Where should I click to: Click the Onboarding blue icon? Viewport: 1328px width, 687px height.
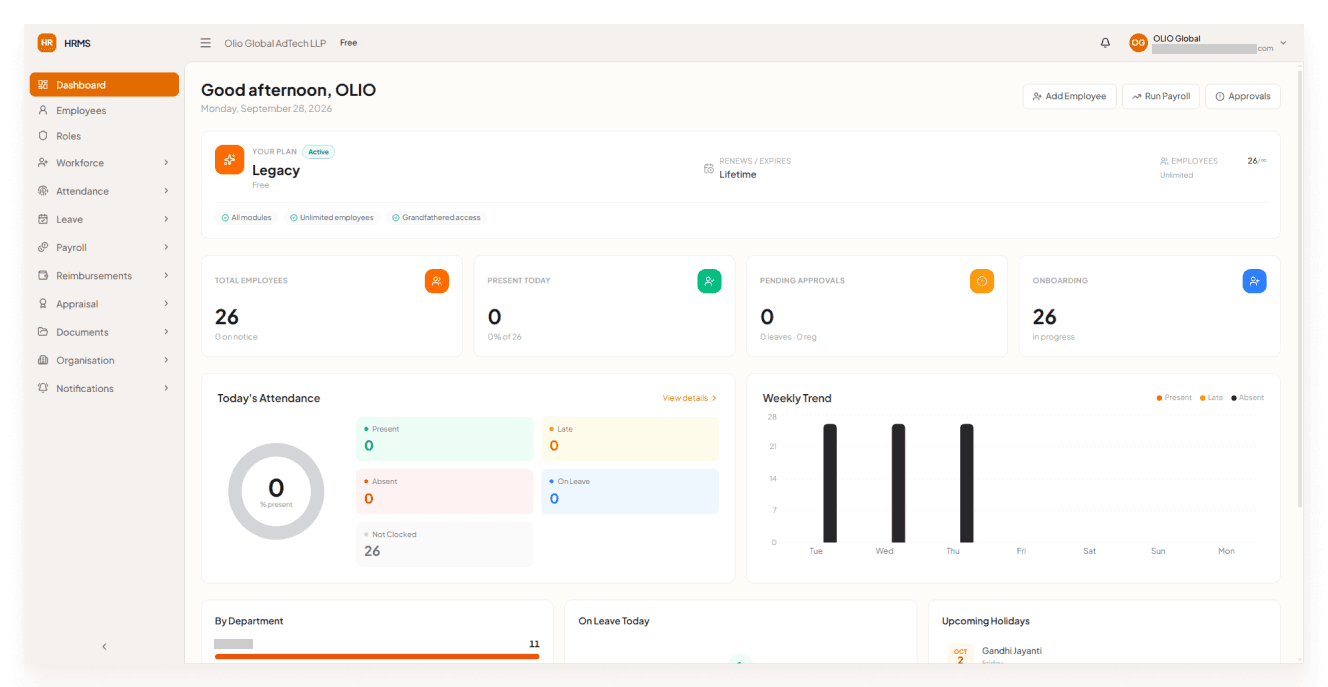(x=1254, y=282)
